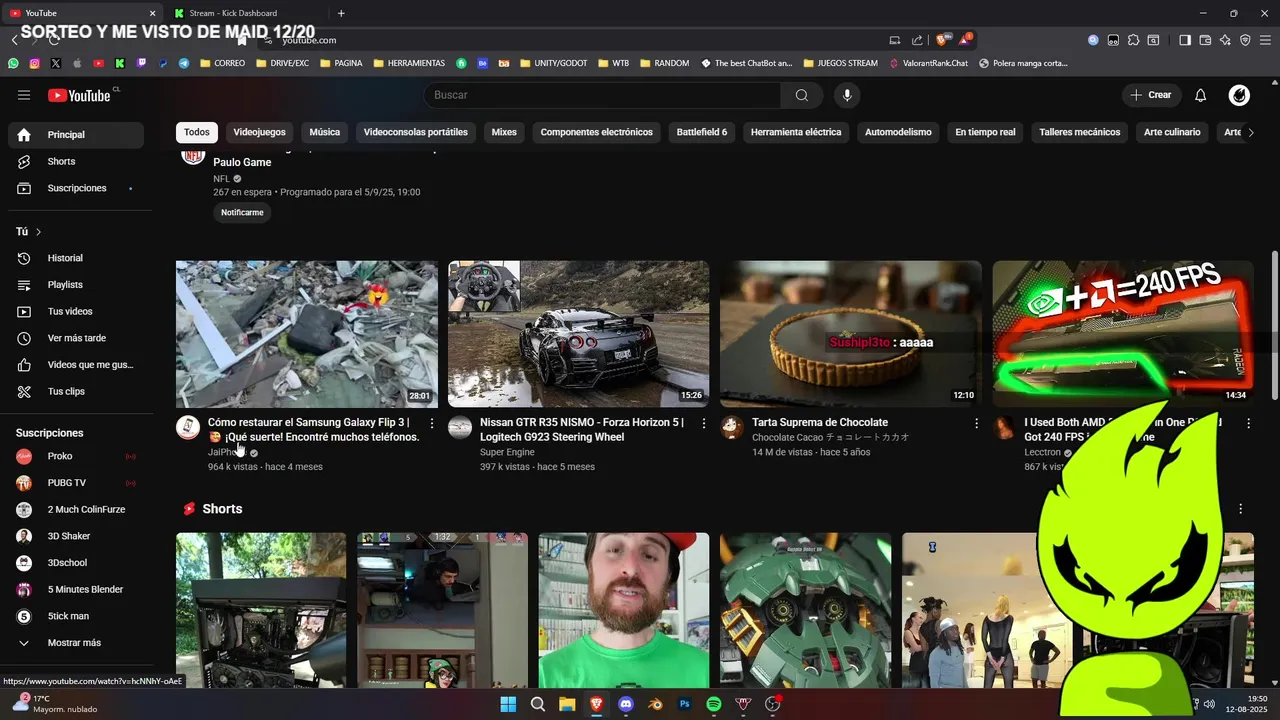Select the Arte culinario filter chip
Image resolution: width=1280 pixels, height=720 pixels.
tap(1172, 132)
